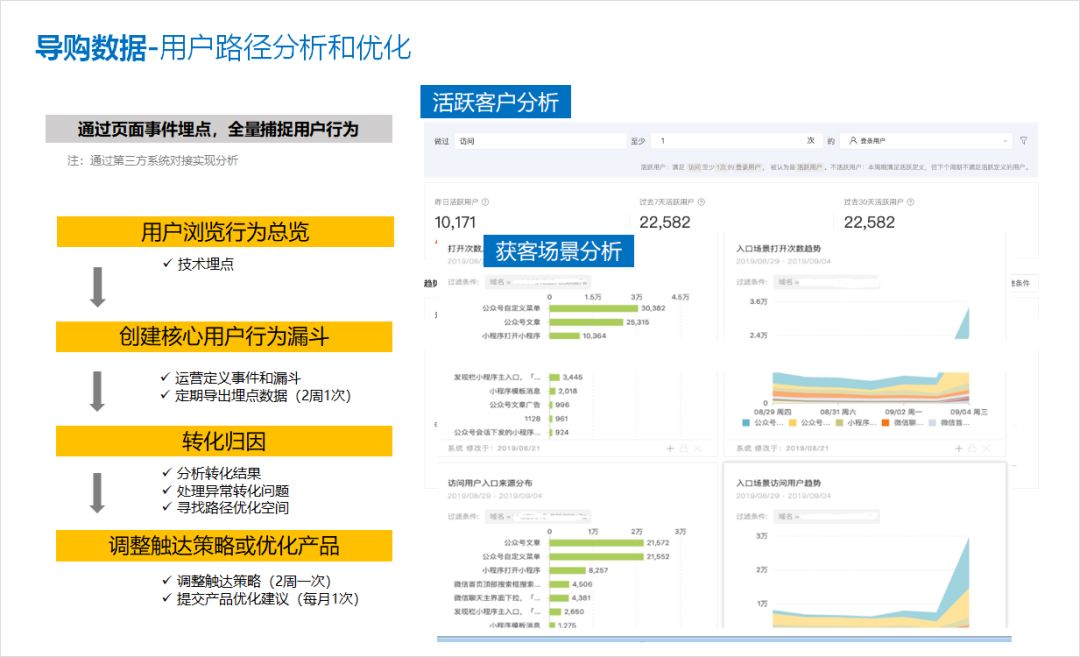Open 域名 filter in 访问用户入口来源分布 card
Image resolution: width=1080 pixels, height=657 pixels.
[x=539, y=516]
